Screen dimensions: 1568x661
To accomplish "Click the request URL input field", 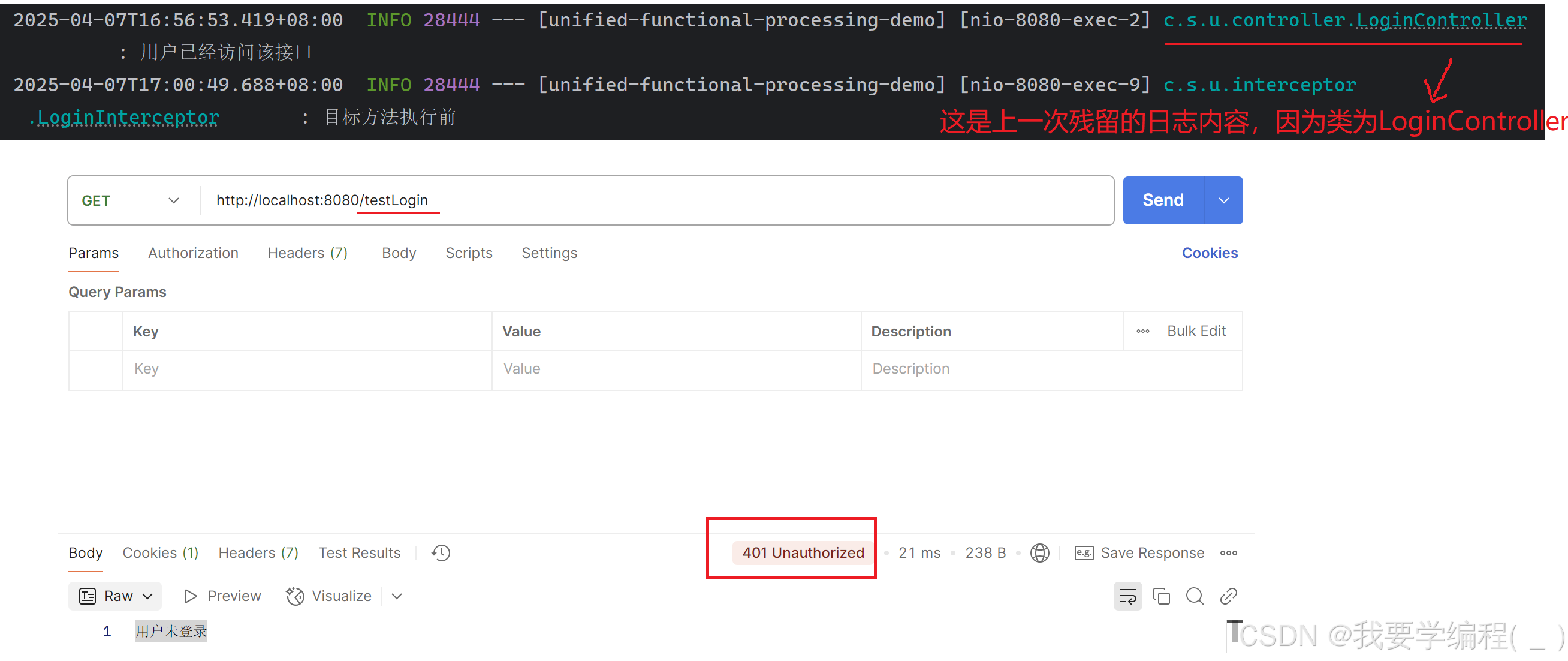I will tap(609, 200).
